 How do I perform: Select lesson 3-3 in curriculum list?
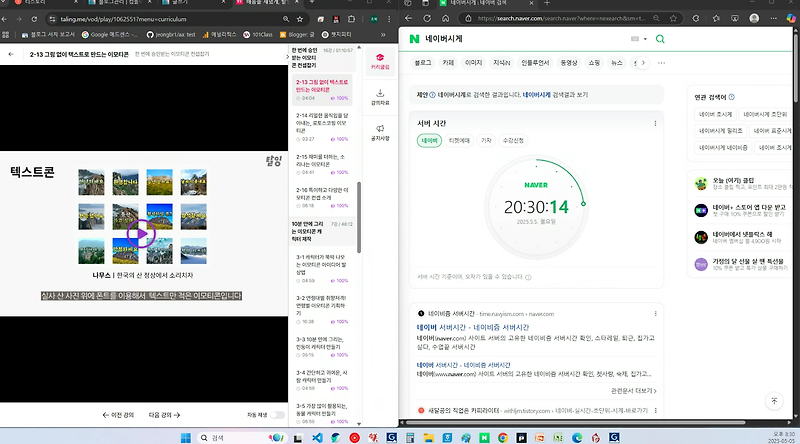[322, 347]
